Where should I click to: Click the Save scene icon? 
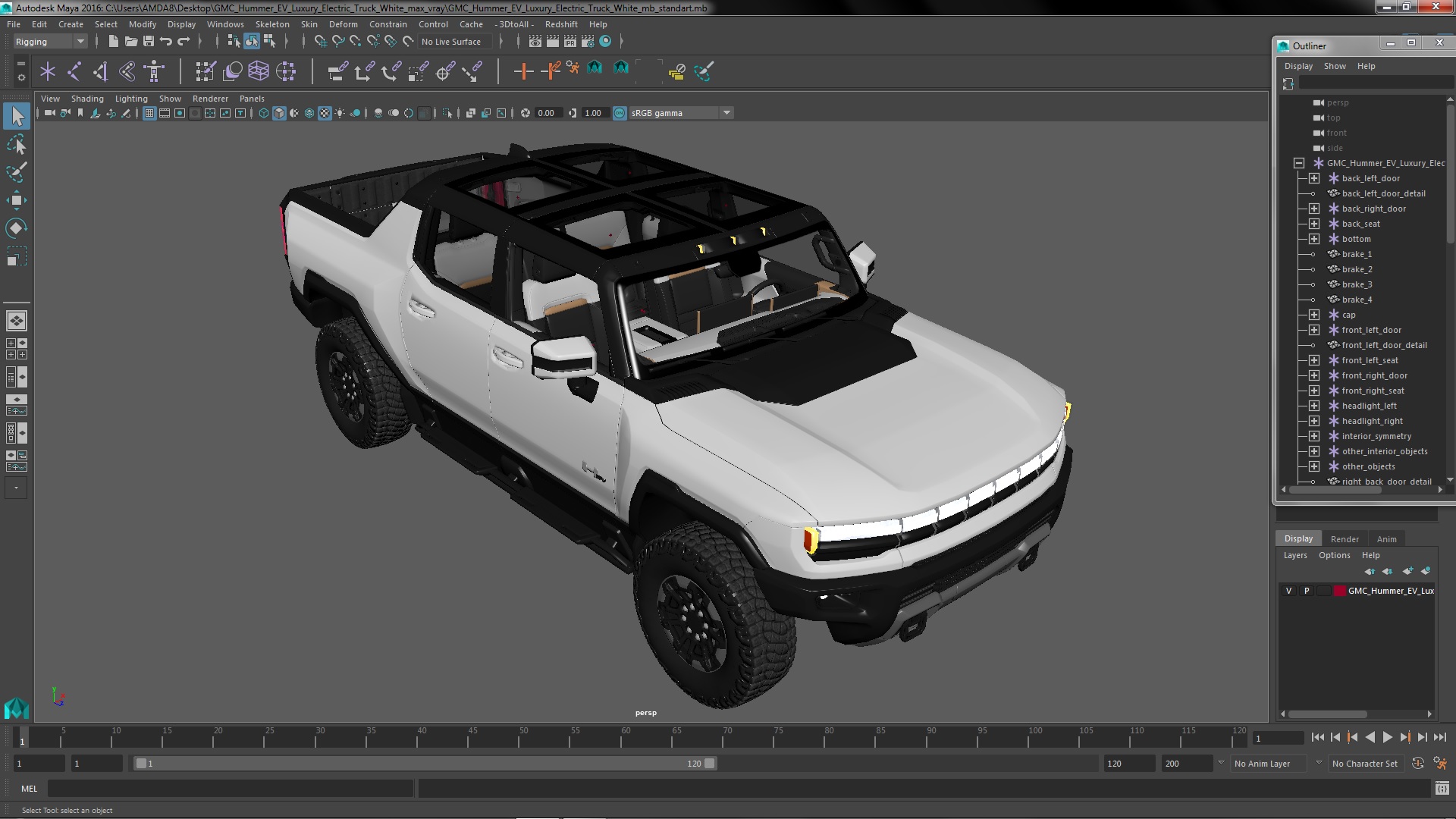pos(149,42)
